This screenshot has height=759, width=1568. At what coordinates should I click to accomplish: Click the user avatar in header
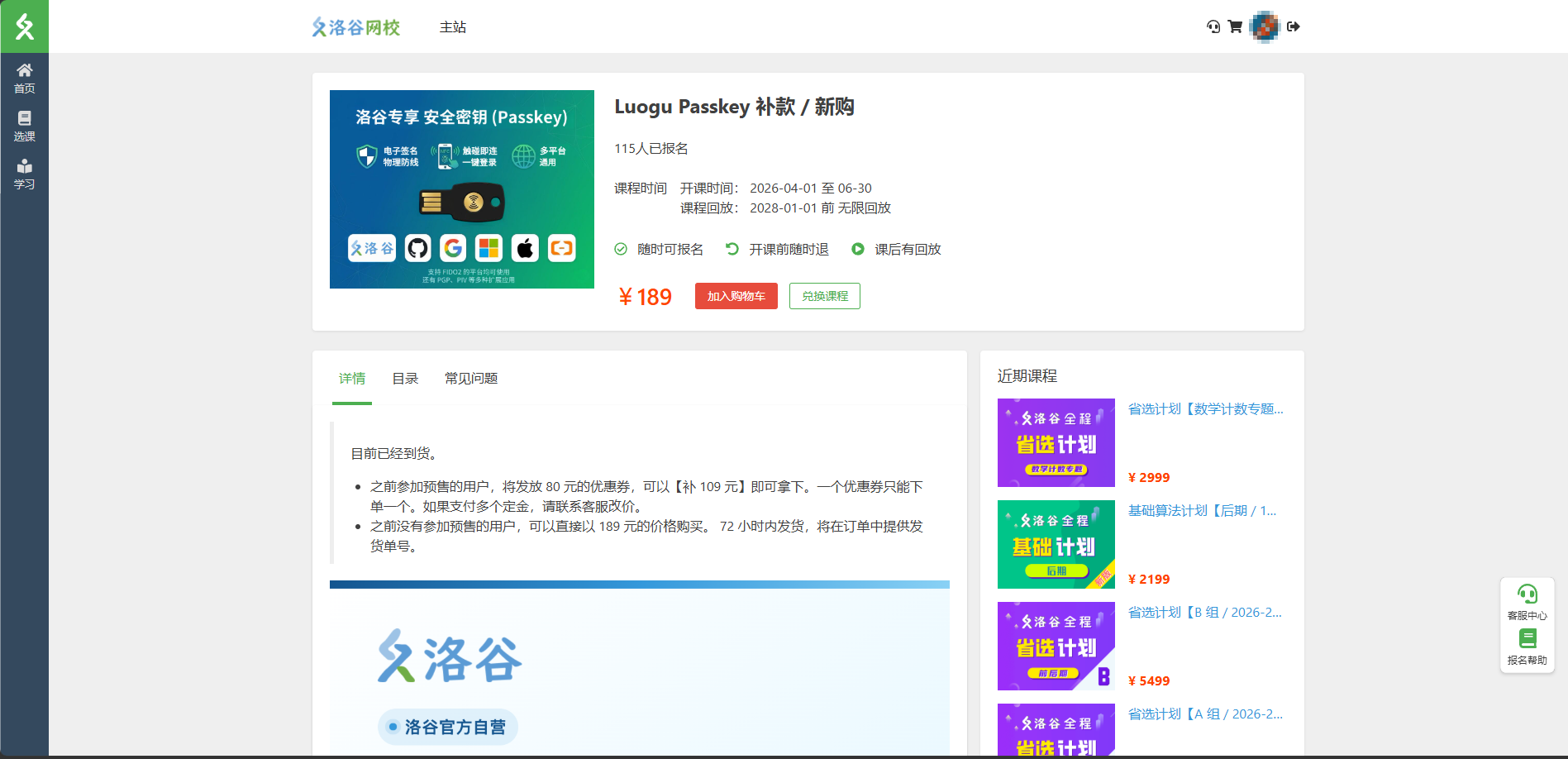click(1265, 26)
